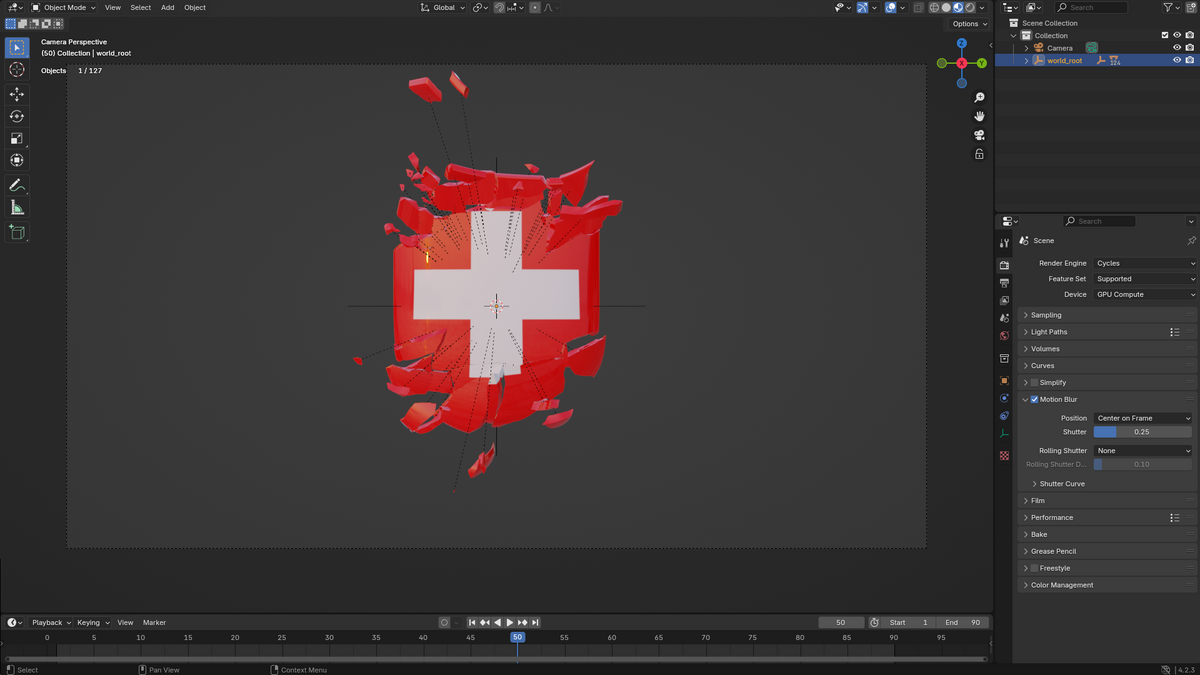Open the Marker menu in the timeline

(x=154, y=622)
